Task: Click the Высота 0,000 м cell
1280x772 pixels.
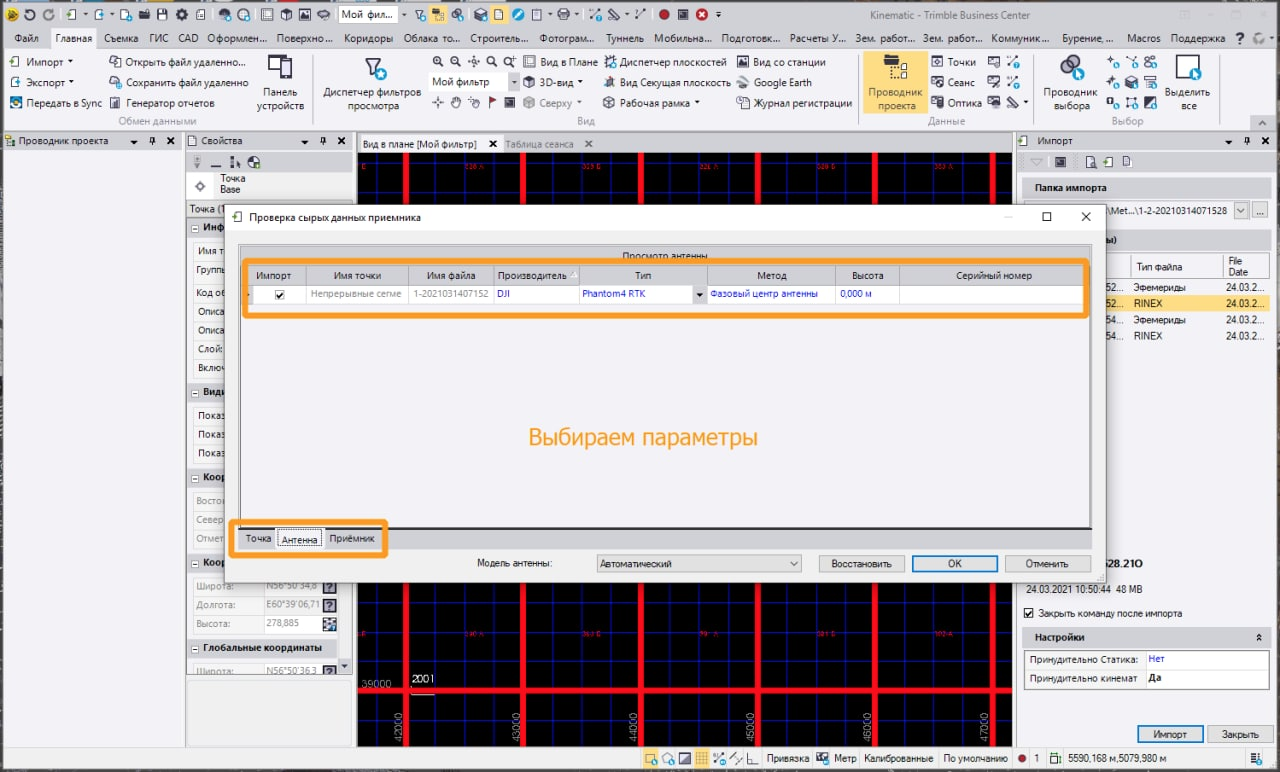Action: (866, 294)
